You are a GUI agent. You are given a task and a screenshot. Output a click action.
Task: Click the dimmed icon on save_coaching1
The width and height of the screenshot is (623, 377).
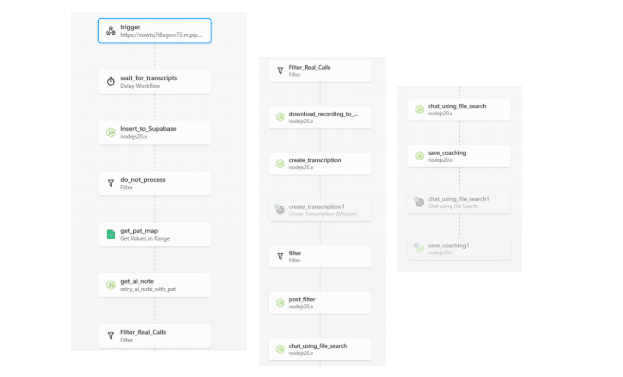(x=419, y=249)
